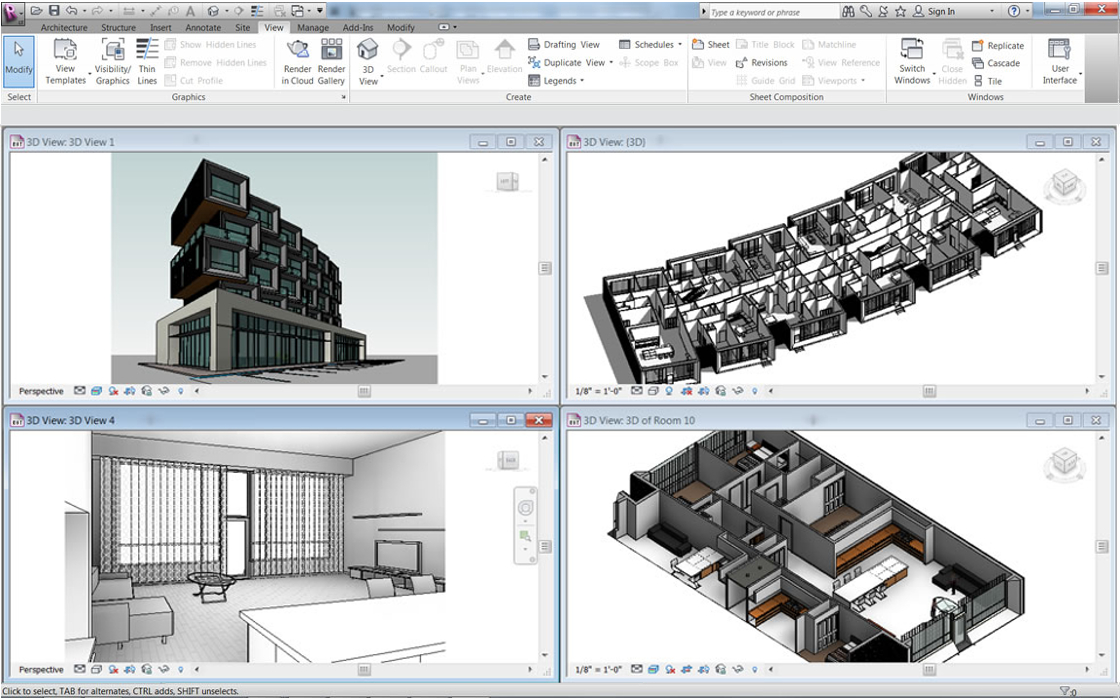The image size is (1120, 700).
Task: Select the Modify tool
Action: [x=18, y=59]
